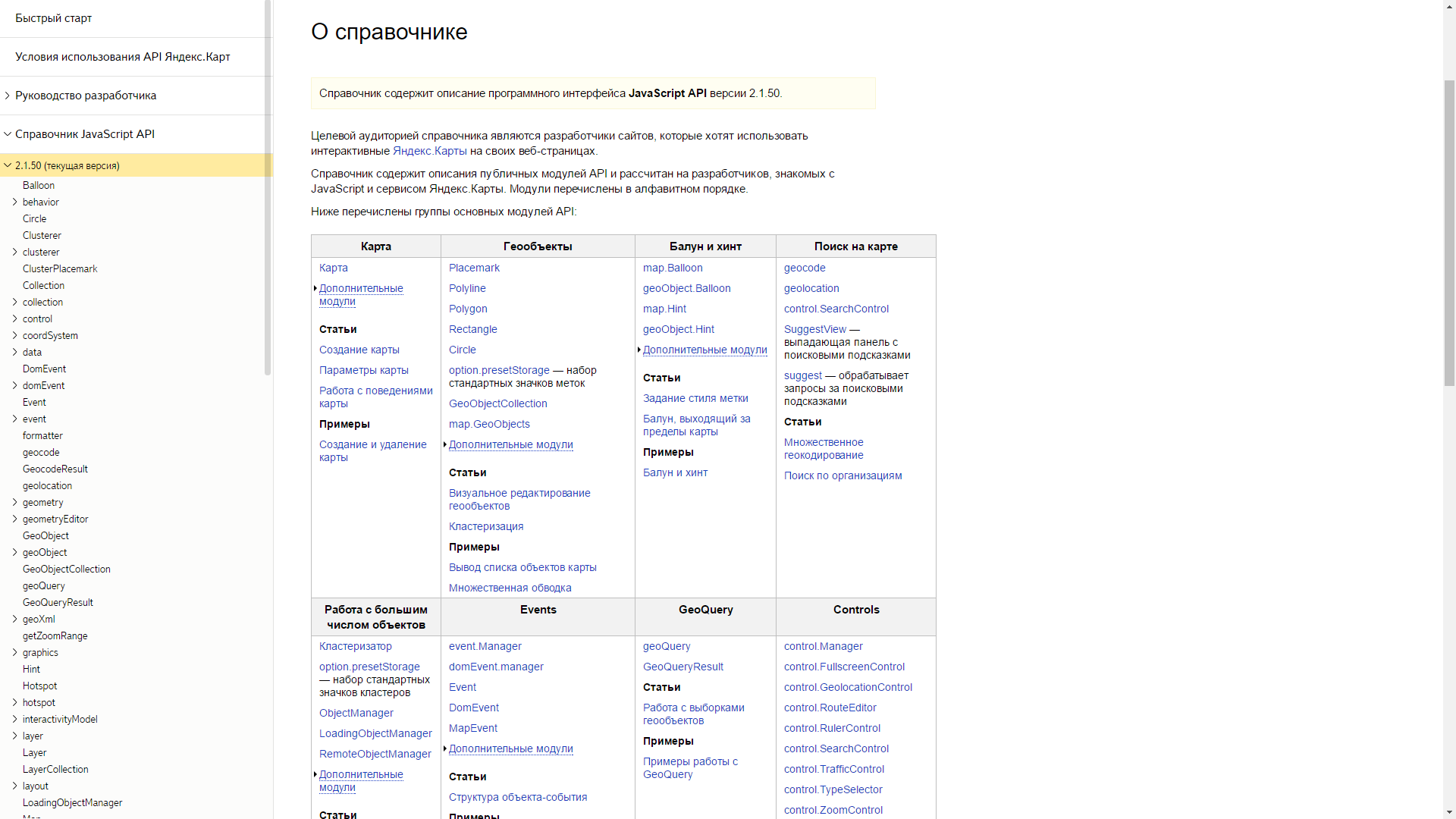Open the map.Balloon link
Image resolution: width=1456 pixels, height=819 pixels.
tap(672, 268)
